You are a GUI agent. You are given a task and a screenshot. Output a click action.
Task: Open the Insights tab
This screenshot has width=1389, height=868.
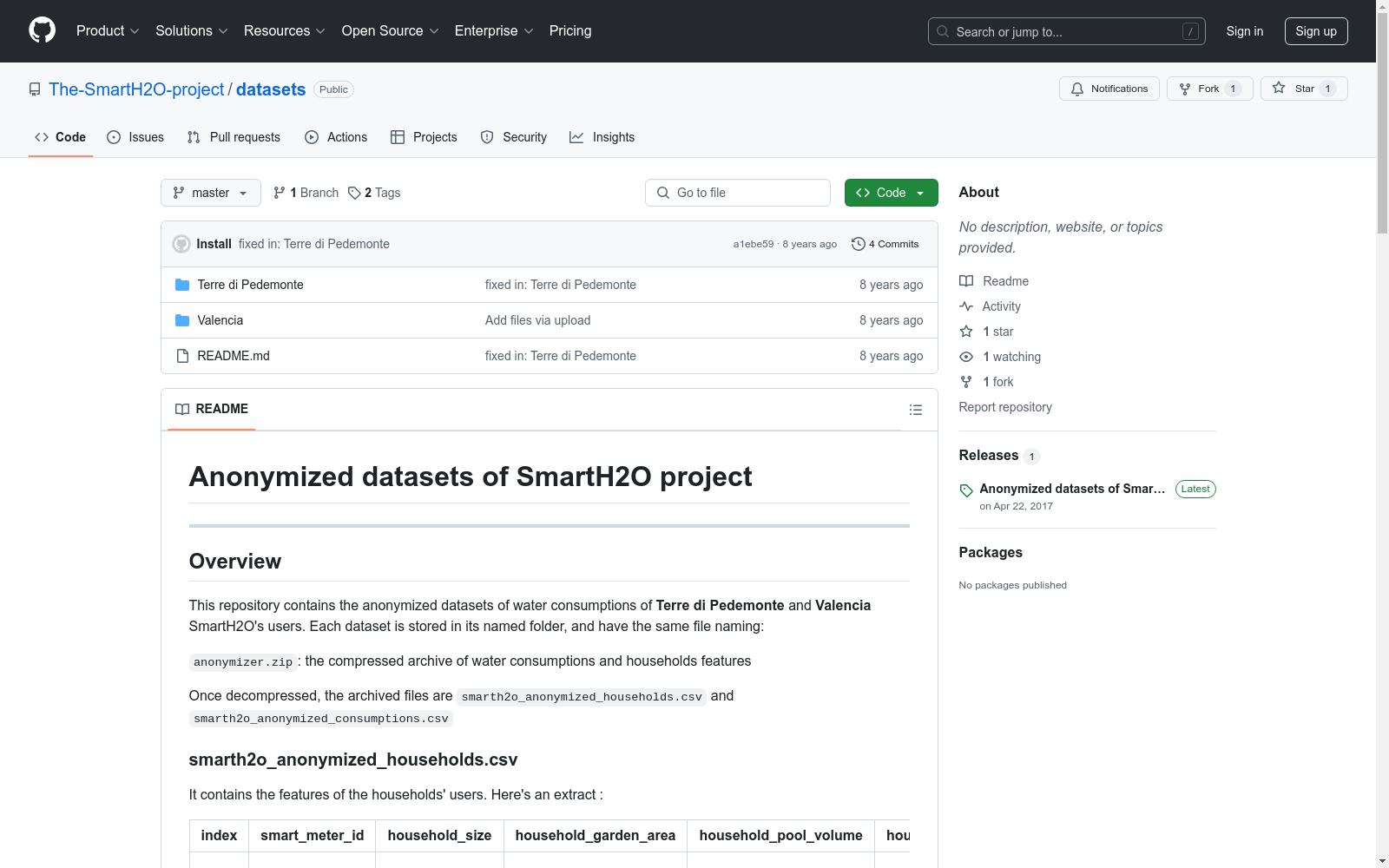(602, 137)
